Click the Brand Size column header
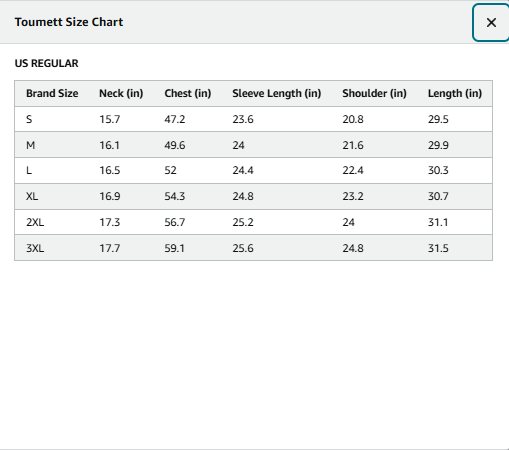 [52, 93]
